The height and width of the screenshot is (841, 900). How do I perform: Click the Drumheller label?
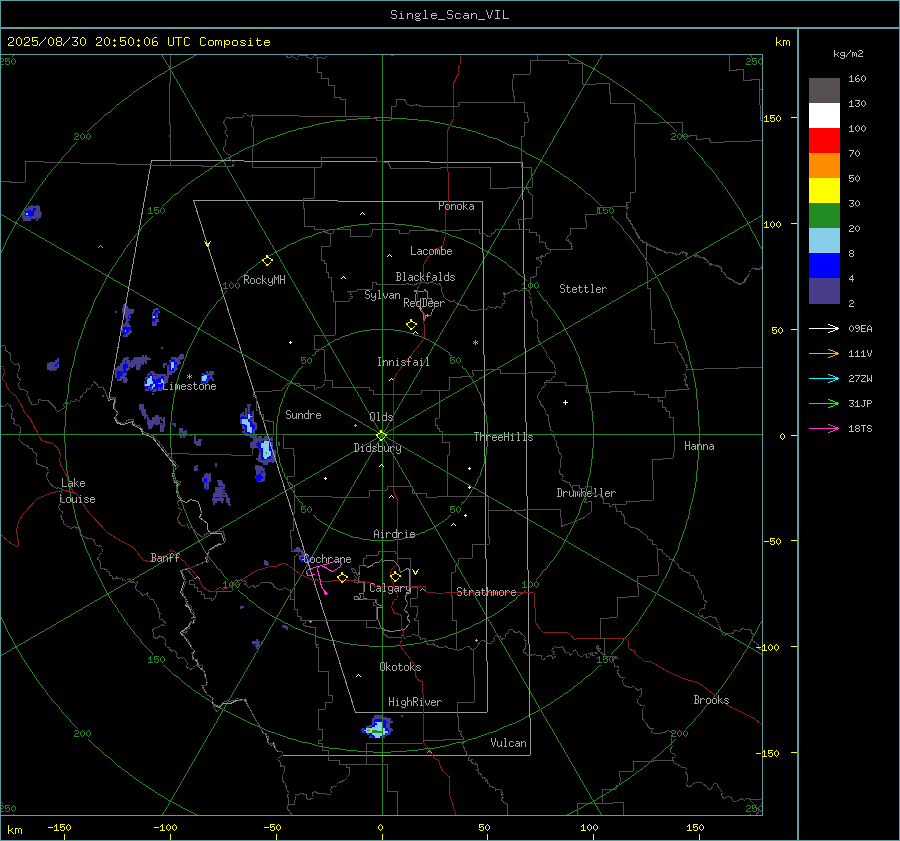click(586, 493)
